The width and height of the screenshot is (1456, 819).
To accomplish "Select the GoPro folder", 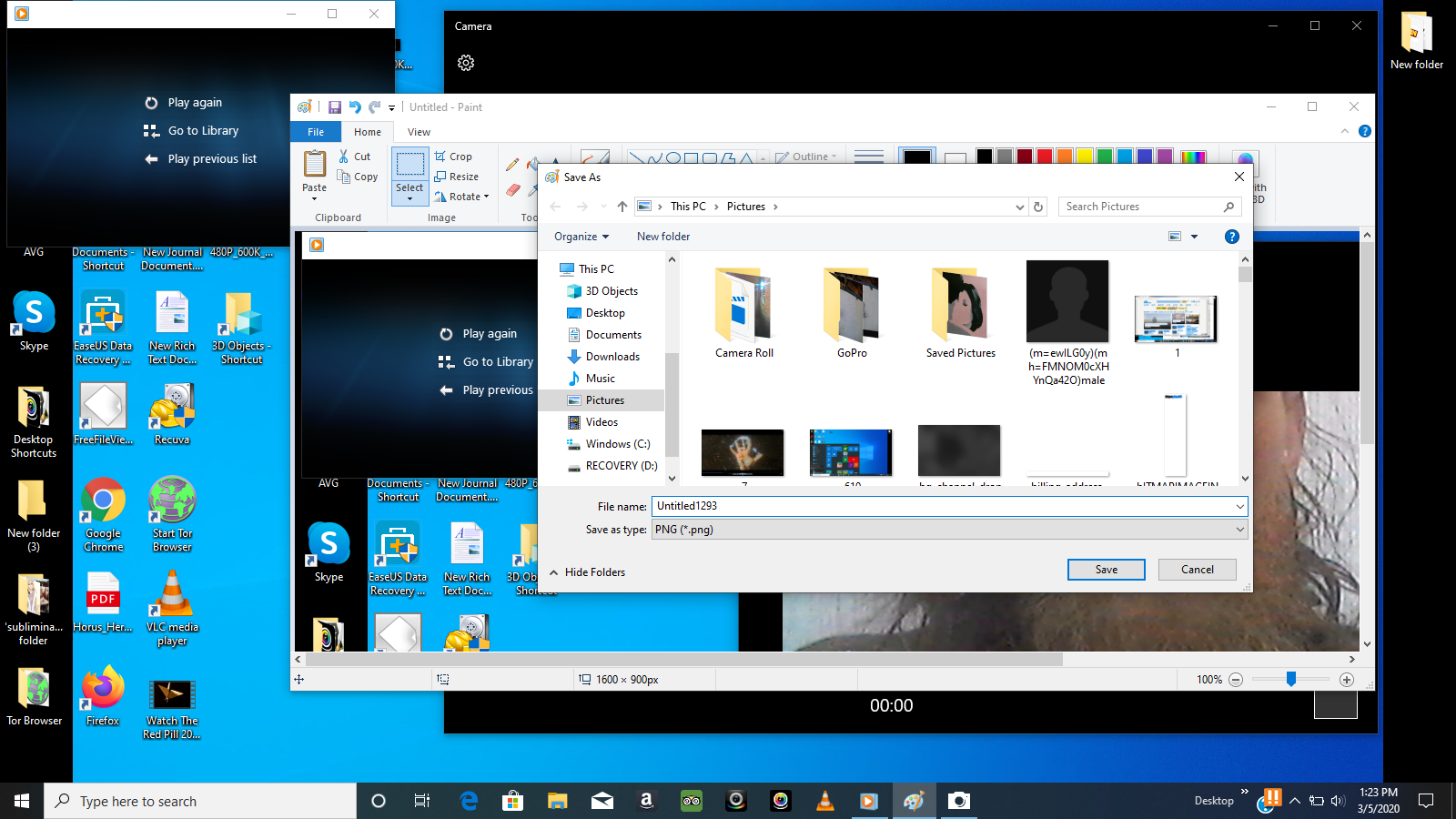I will (x=853, y=313).
